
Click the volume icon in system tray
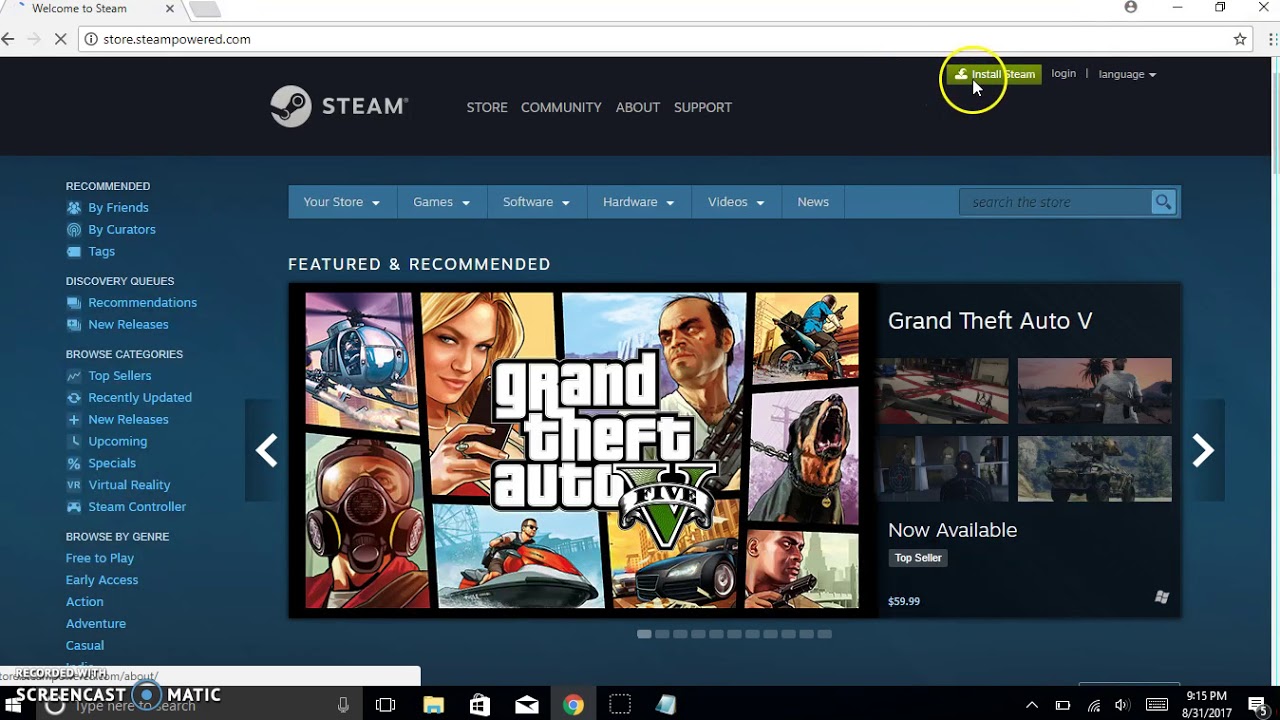coord(1124,705)
